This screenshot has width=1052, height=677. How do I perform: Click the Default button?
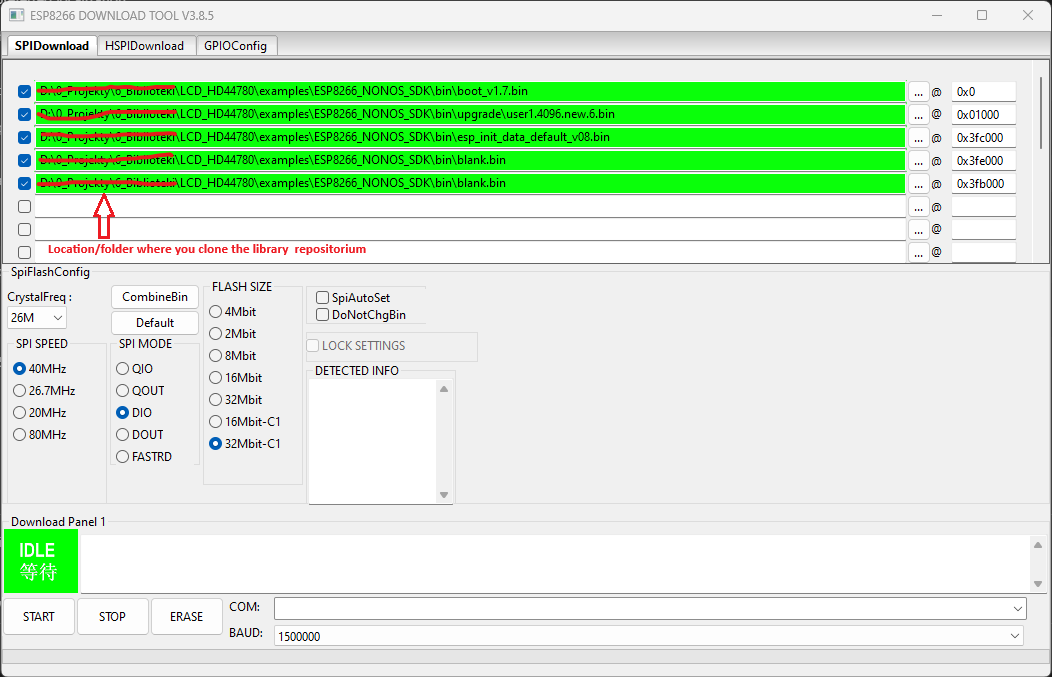tap(155, 323)
